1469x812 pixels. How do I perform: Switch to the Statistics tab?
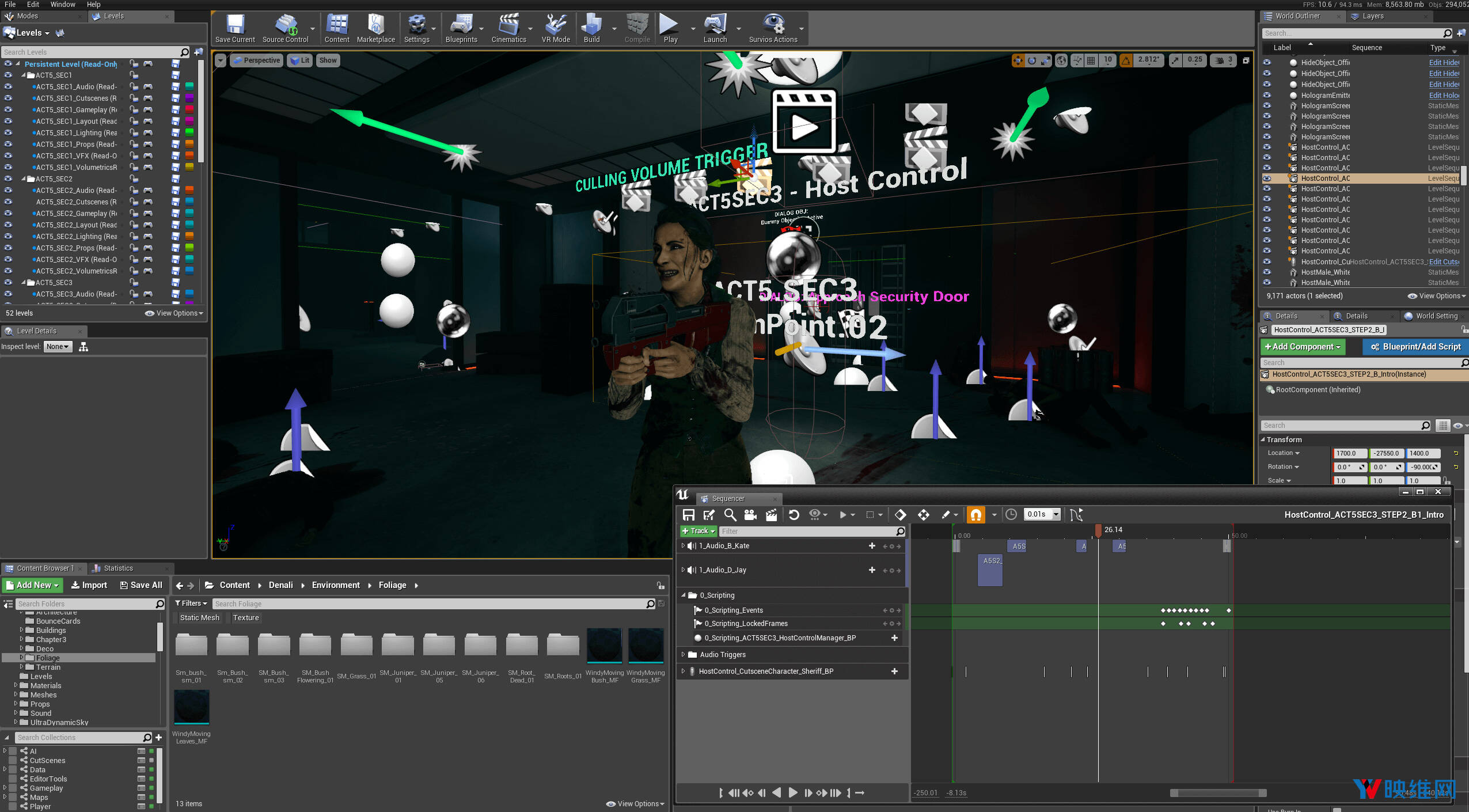click(x=118, y=568)
